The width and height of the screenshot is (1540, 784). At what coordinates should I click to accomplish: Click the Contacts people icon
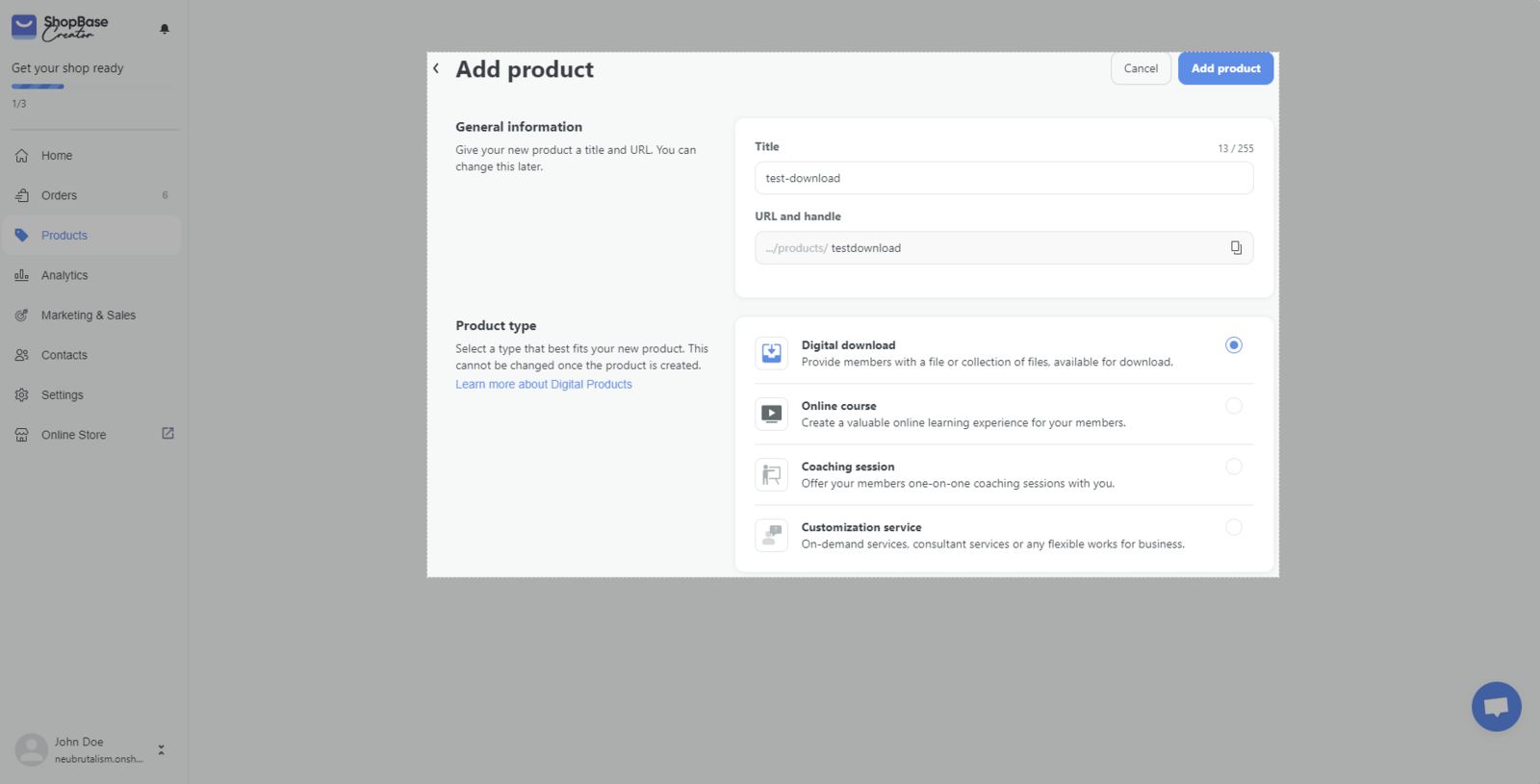(x=21, y=355)
